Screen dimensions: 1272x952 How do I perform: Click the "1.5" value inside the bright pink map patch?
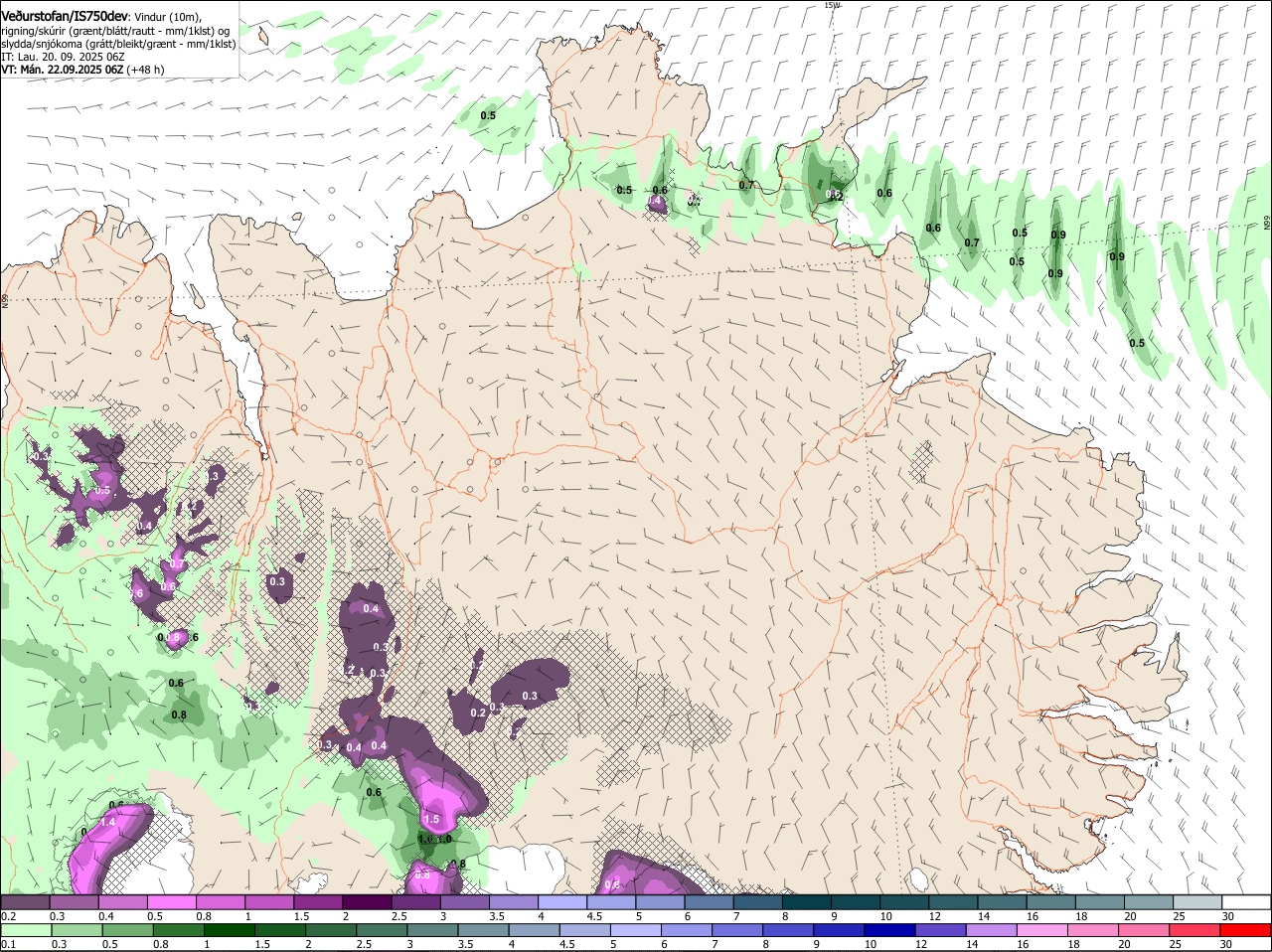(431, 819)
